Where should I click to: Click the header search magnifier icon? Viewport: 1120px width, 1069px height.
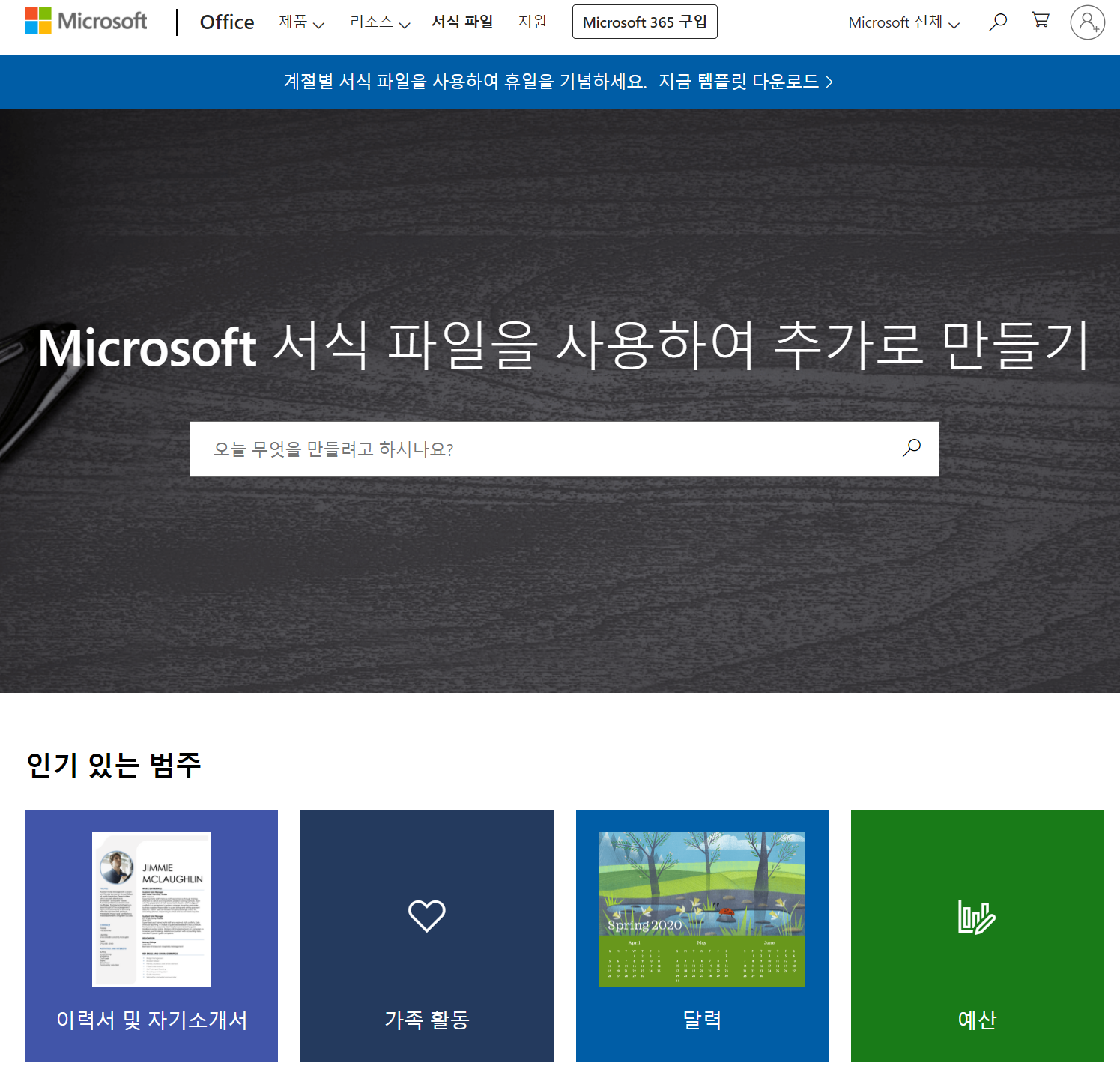(x=997, y=22)
